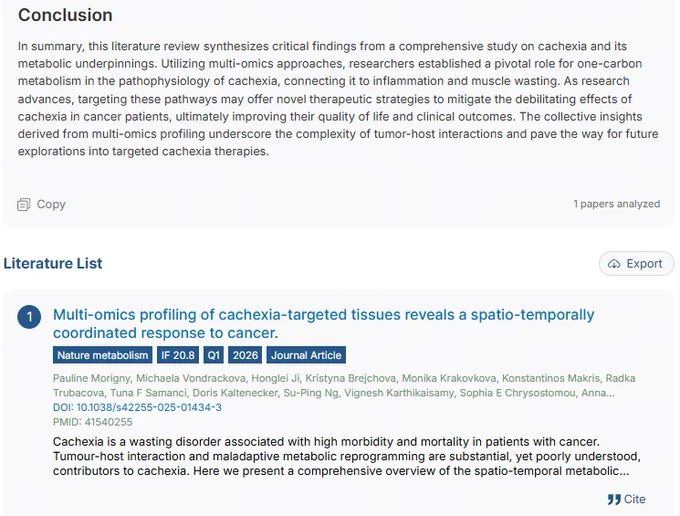The height and width of the screenshot is (516, 680).
Task: Click the cloud download icon in Export
Action: tap(614, 264)
